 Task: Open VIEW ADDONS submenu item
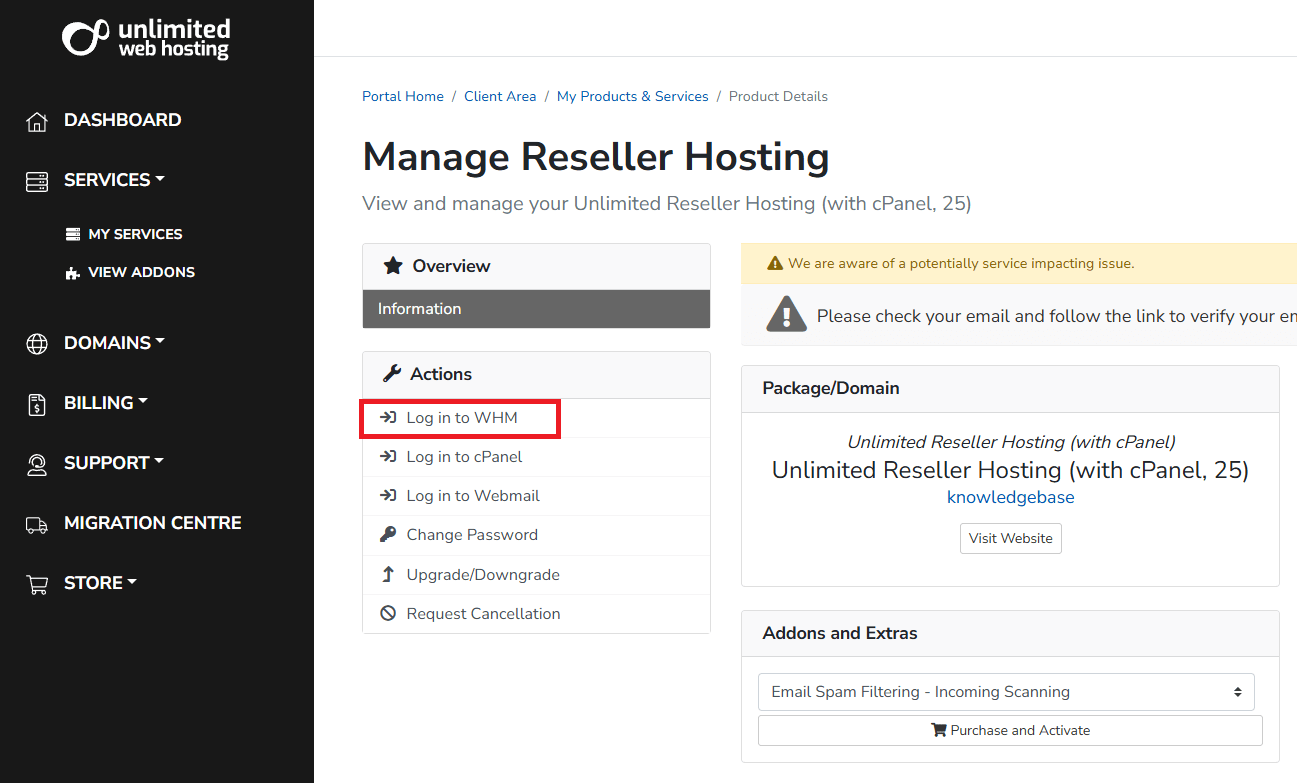tap(141, 272)
